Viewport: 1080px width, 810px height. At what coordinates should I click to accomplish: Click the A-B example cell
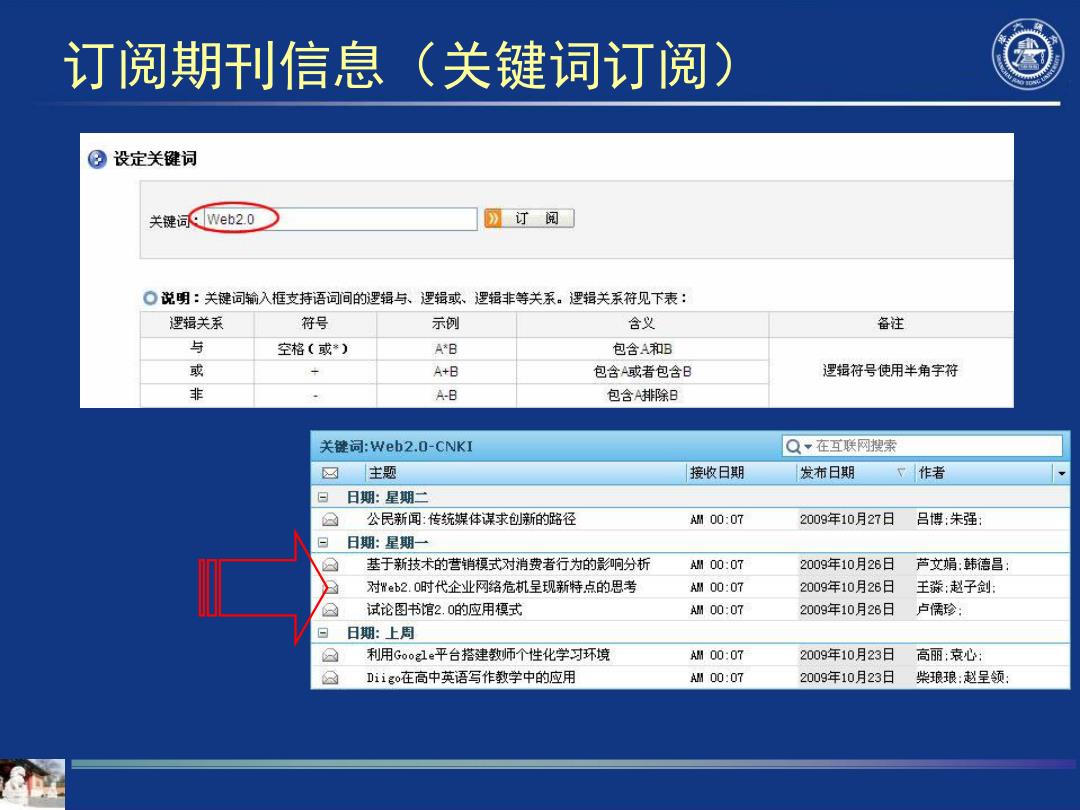tap(446, 395)
